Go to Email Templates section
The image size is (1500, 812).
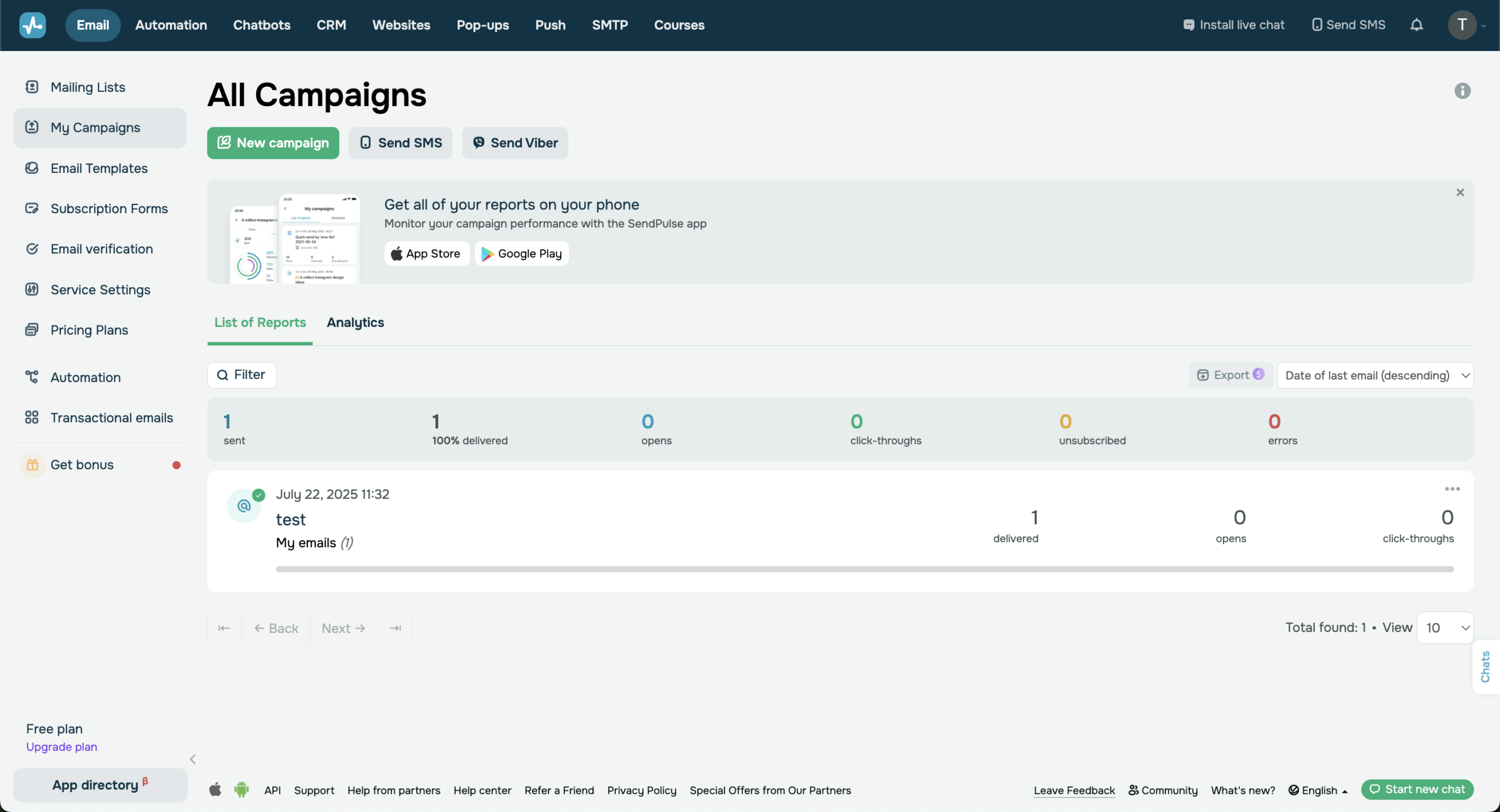100,168
